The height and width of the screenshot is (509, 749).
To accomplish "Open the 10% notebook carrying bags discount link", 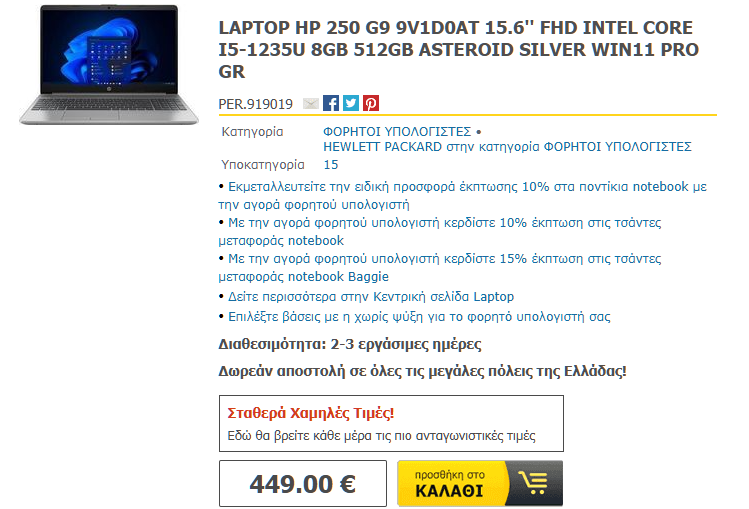I will [439, 232].
